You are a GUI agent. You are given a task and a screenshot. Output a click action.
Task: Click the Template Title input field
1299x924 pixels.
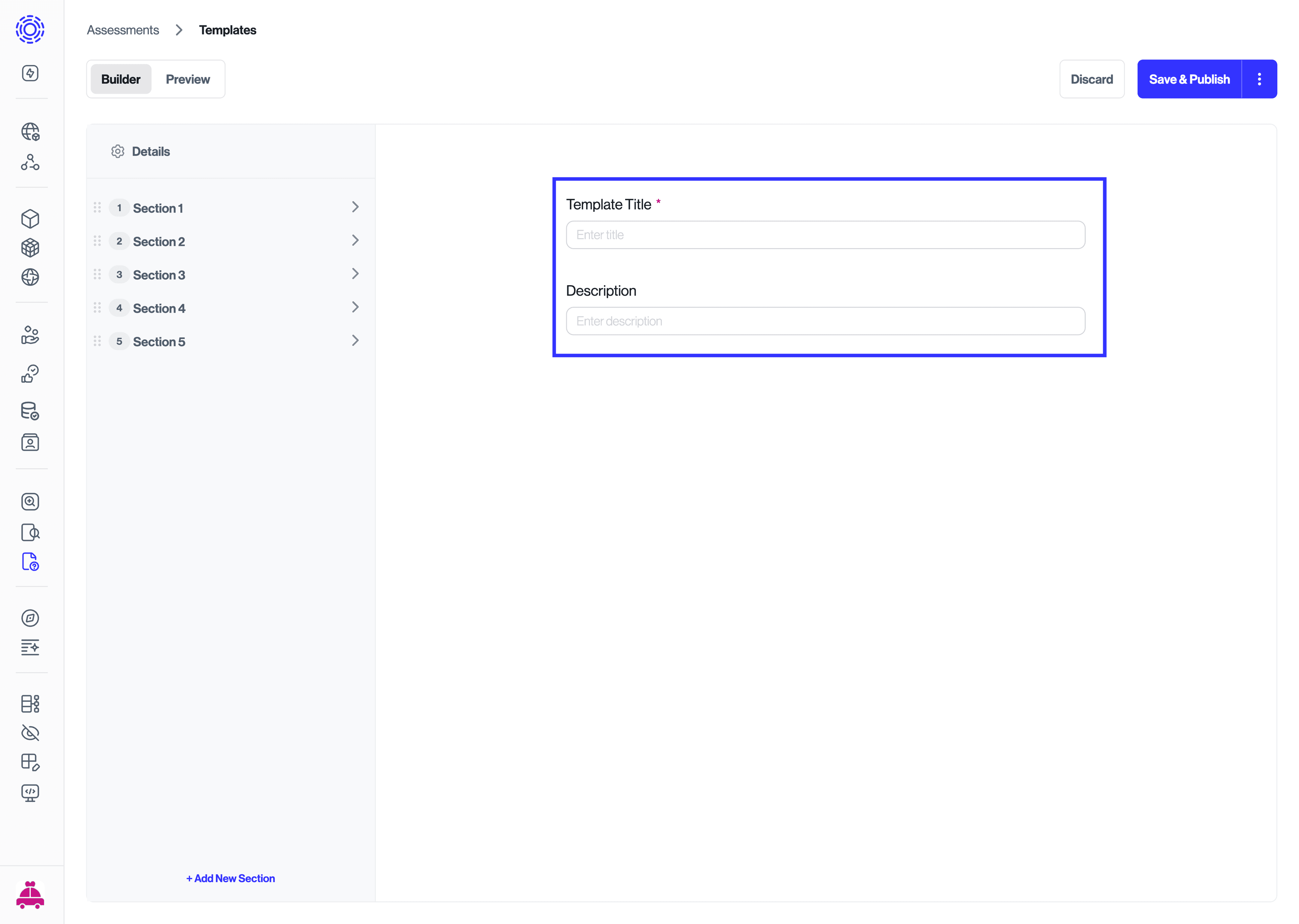[825, 234]
